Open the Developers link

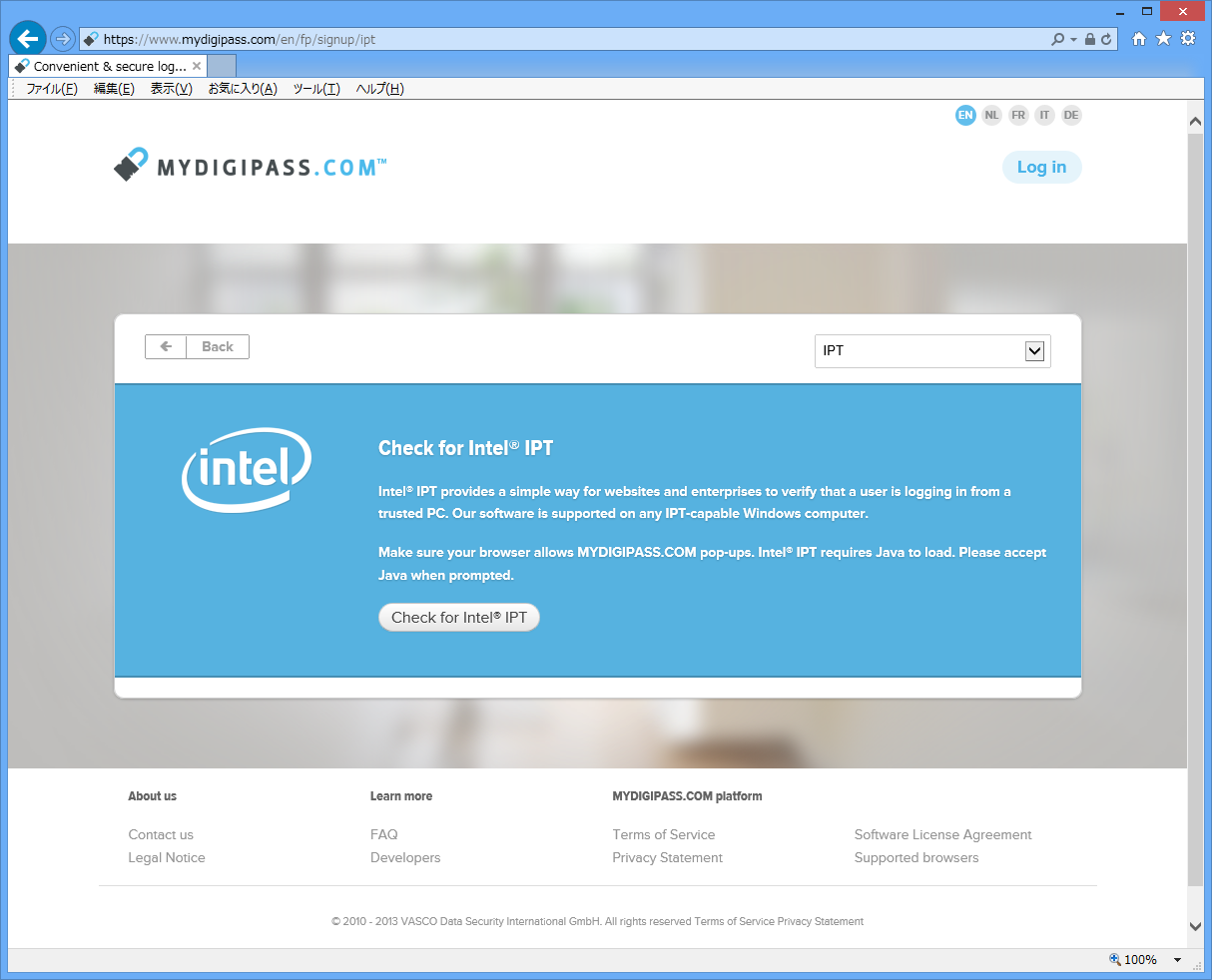click(x=405, y=857)
